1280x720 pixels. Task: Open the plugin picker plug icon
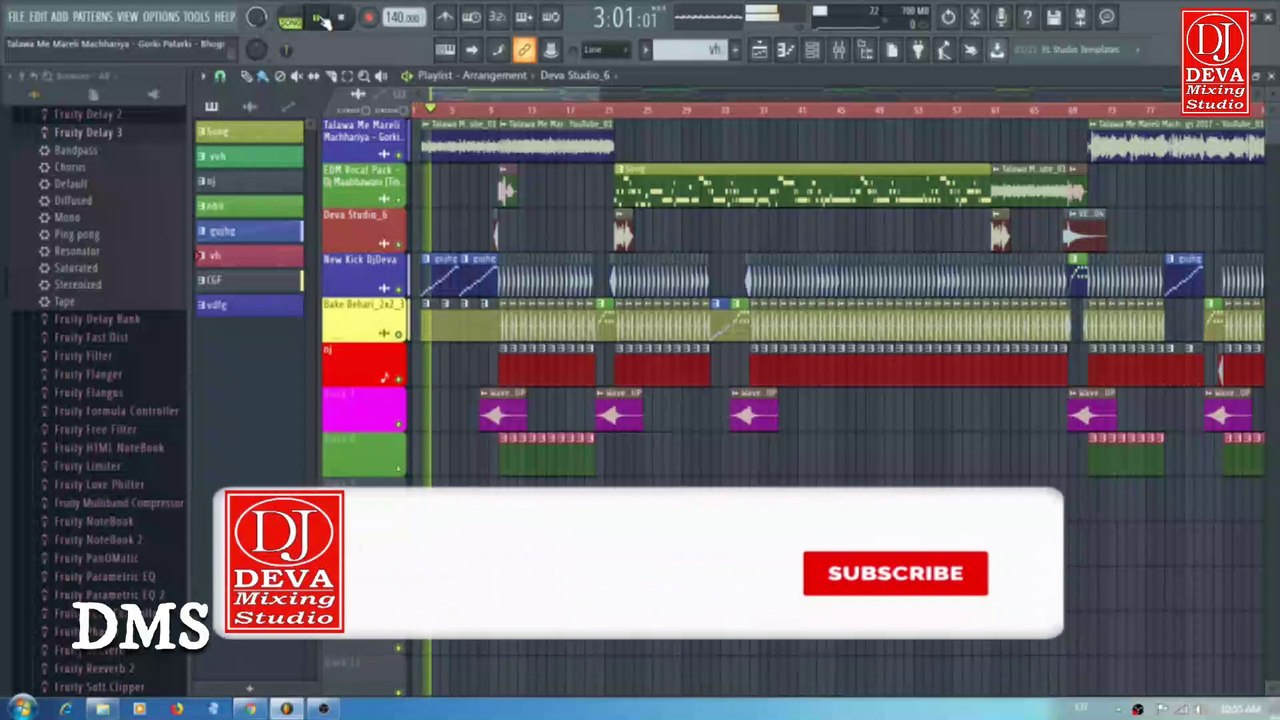point(918,50)
